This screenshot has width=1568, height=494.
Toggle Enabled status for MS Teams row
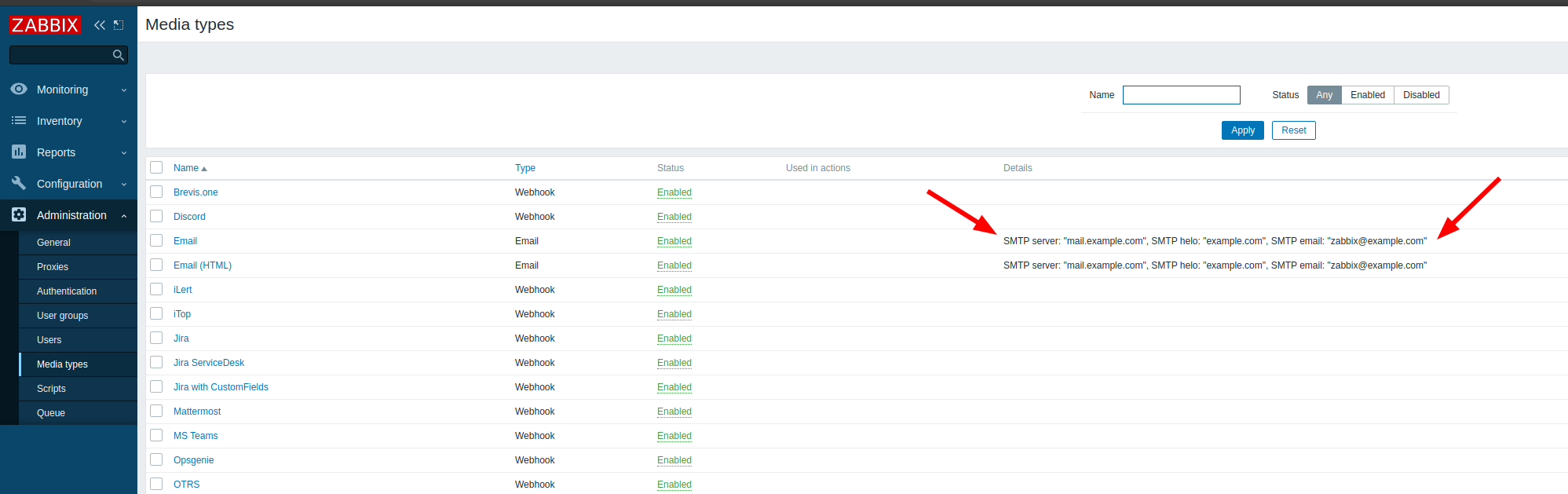[674, 436]
